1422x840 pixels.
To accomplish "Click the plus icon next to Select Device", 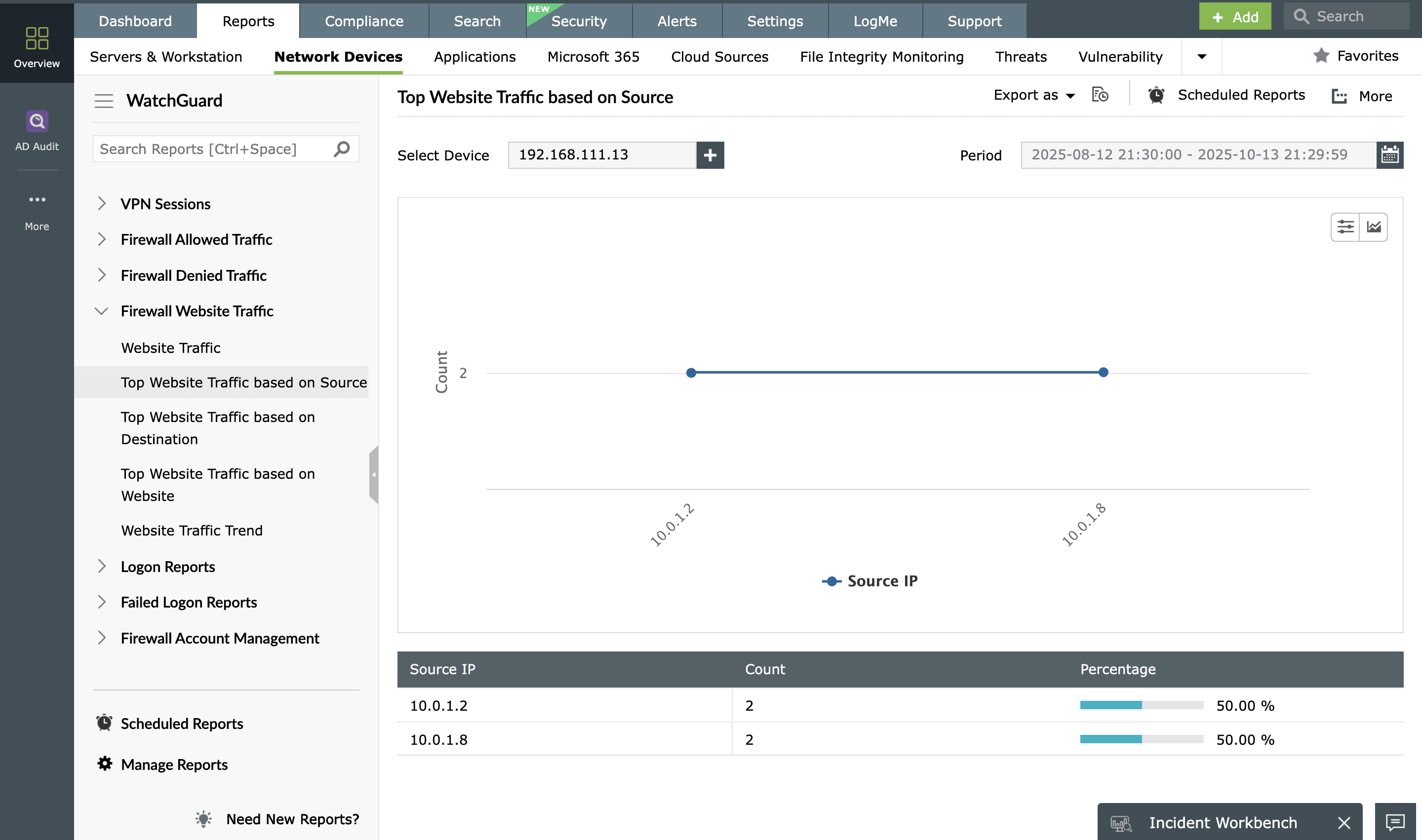I will [710, 154].
